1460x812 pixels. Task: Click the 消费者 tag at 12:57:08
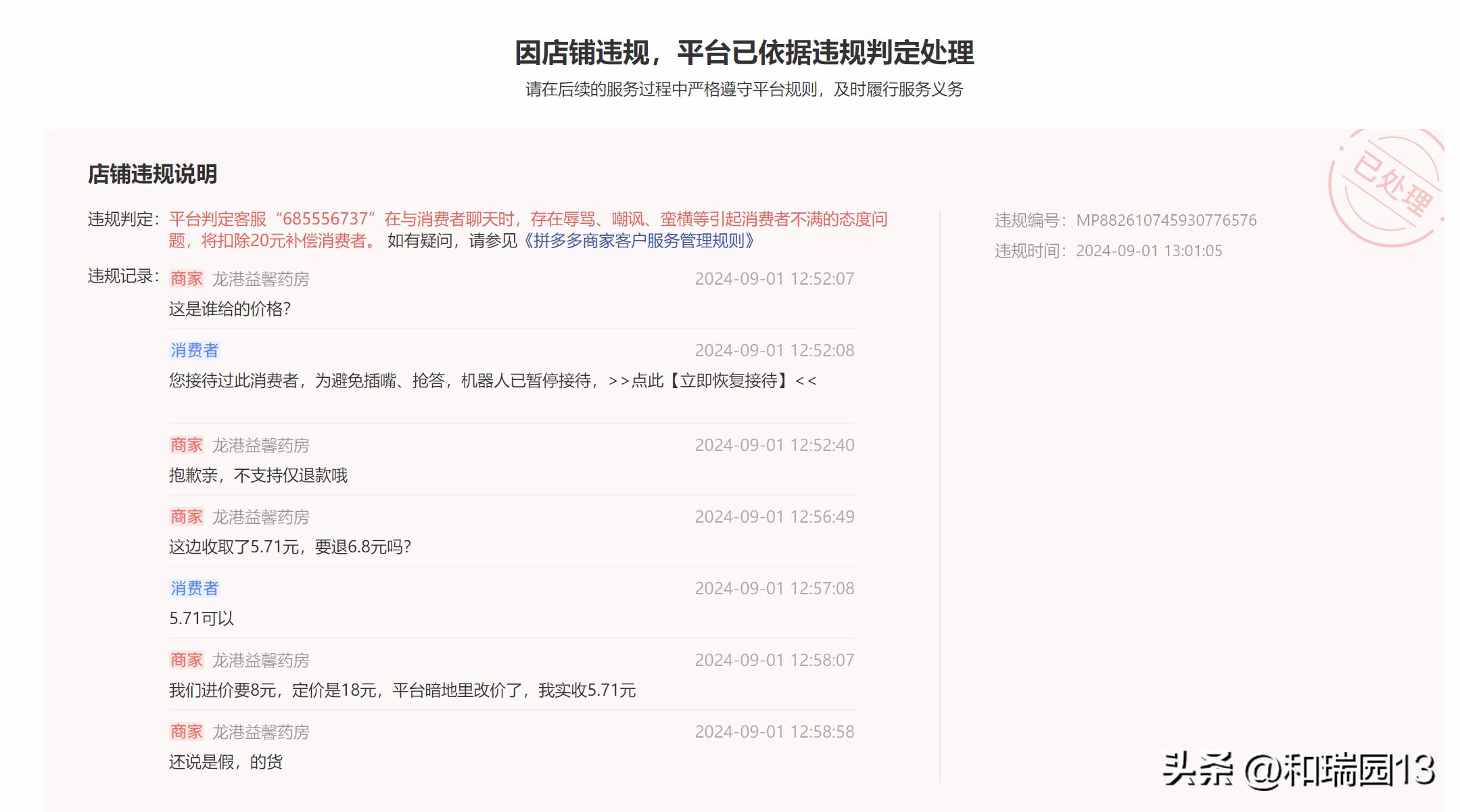coord(195,588)
